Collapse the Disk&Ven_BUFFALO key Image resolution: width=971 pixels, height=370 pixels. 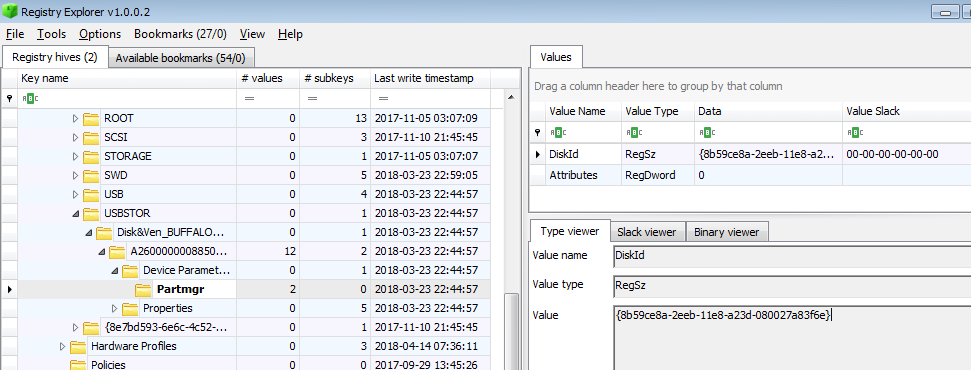click(89, 233)
